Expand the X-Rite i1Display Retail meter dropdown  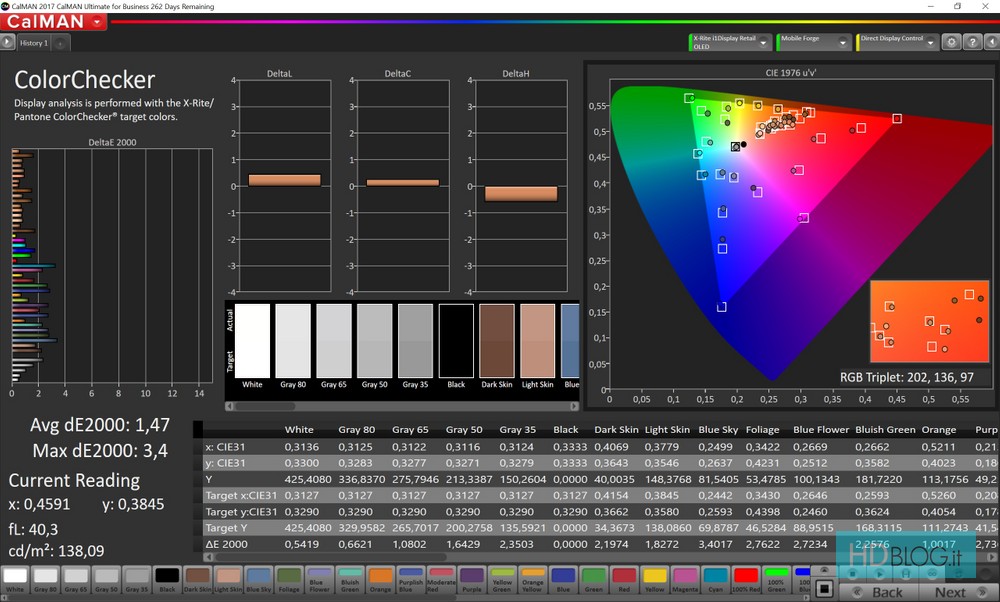click(x=764, y=43)
